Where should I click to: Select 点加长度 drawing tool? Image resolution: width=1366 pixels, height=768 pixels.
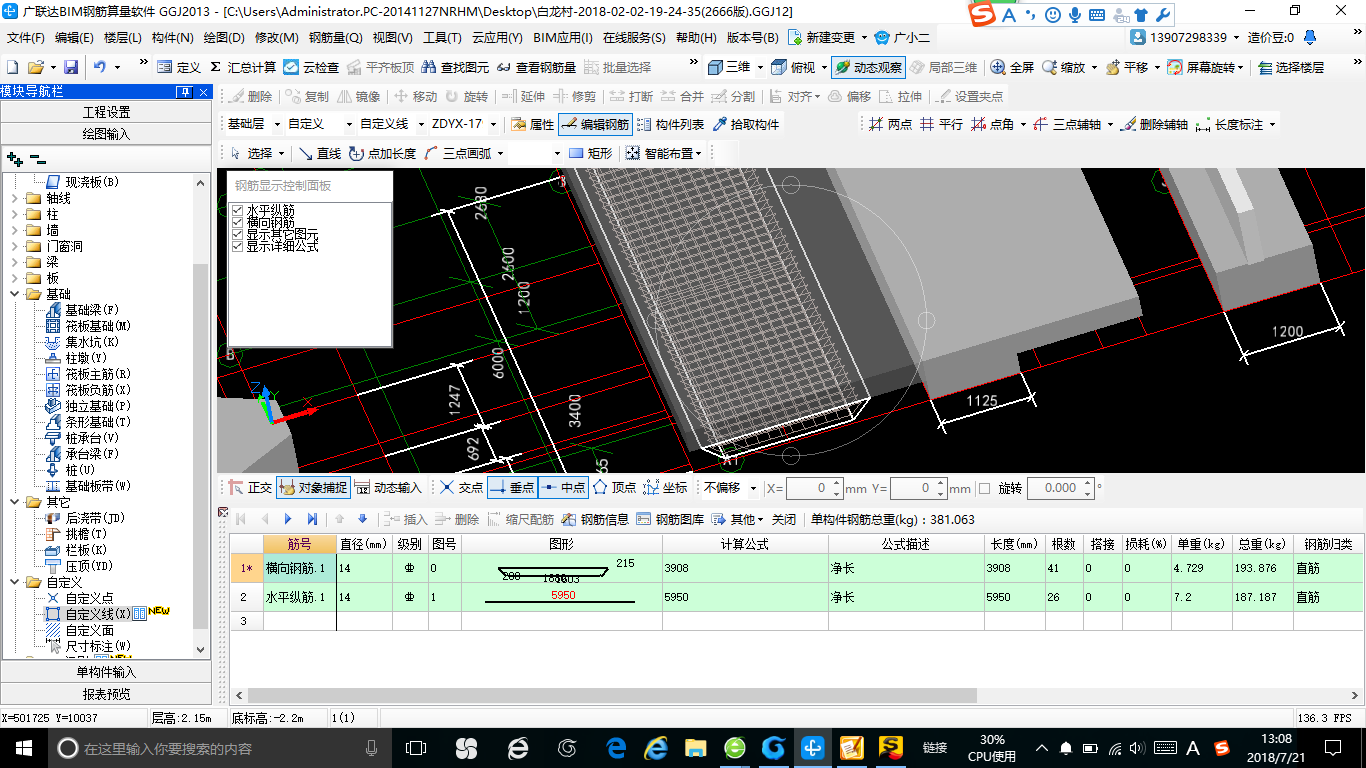pyautogui.click(x=382, y=153)
